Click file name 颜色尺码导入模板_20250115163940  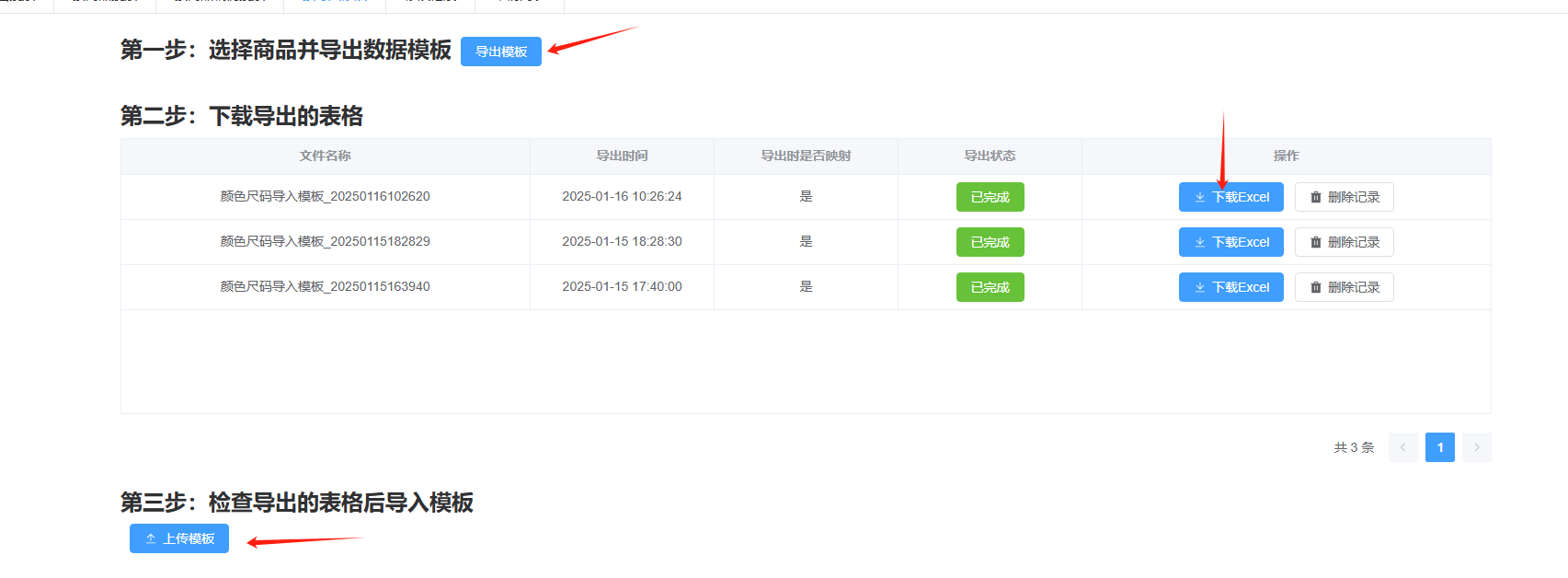[x=325, y=286]
